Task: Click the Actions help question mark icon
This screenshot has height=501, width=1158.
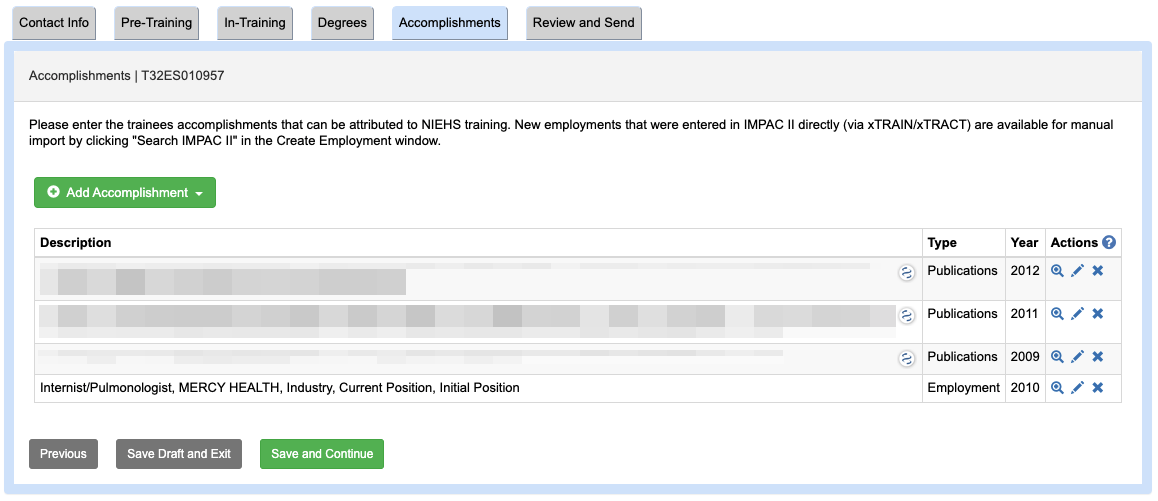Action: click(1109, 243)
